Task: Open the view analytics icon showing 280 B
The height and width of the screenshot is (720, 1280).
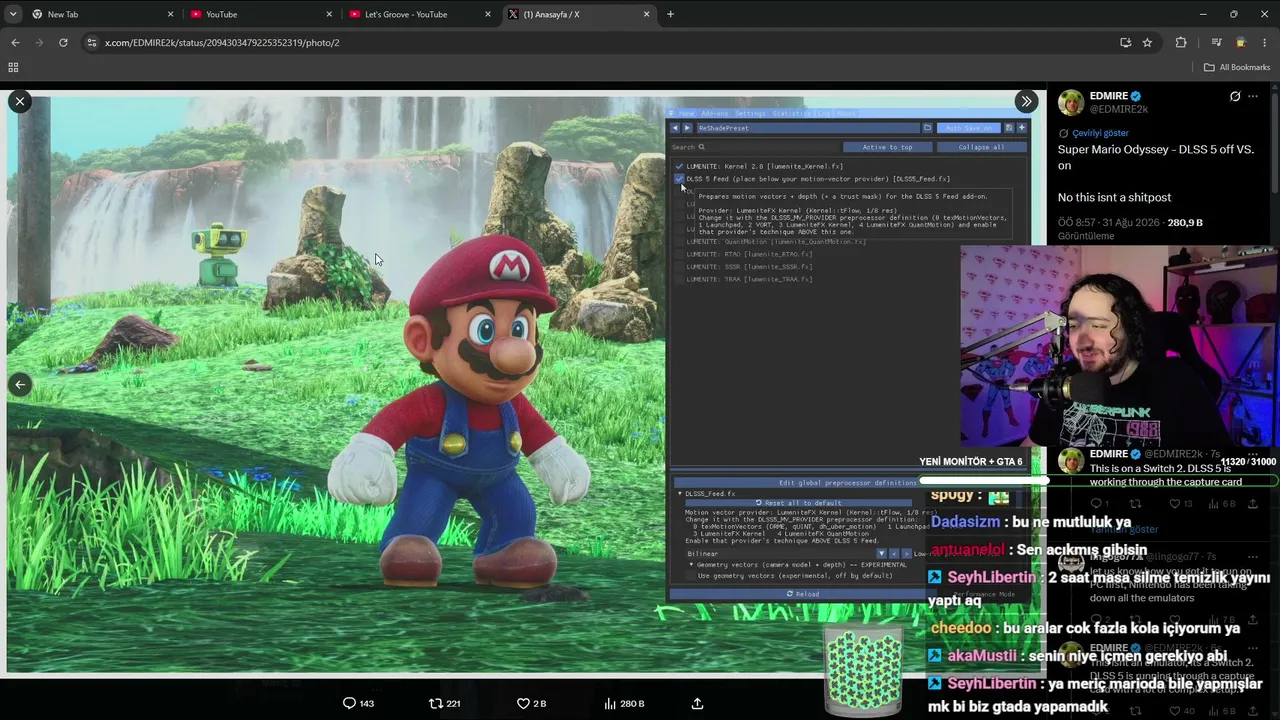Action: coord(624,703)
